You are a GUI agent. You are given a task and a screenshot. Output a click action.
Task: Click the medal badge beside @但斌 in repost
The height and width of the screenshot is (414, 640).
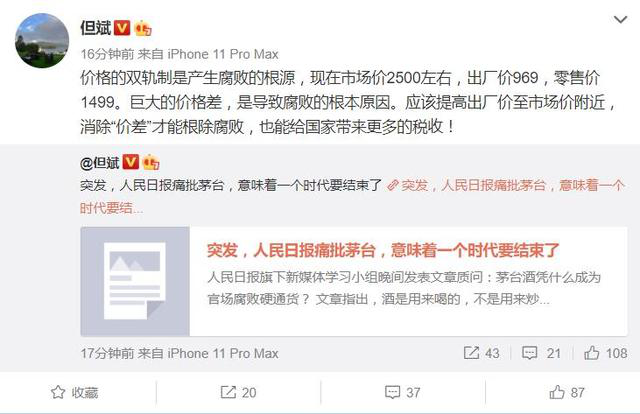click(x=151, y=162)
